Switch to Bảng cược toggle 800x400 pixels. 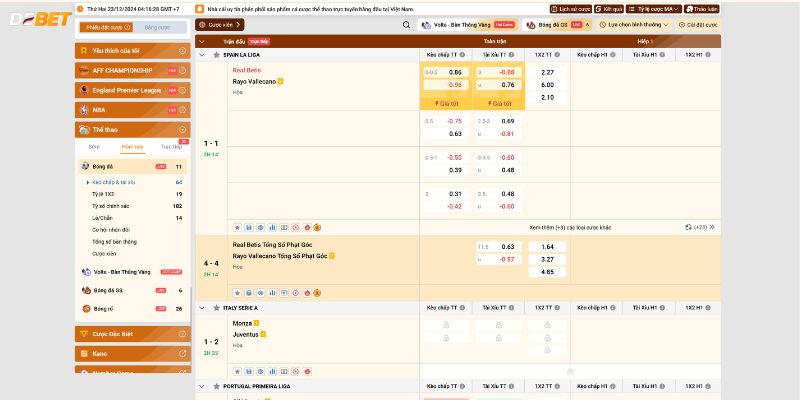160,27
